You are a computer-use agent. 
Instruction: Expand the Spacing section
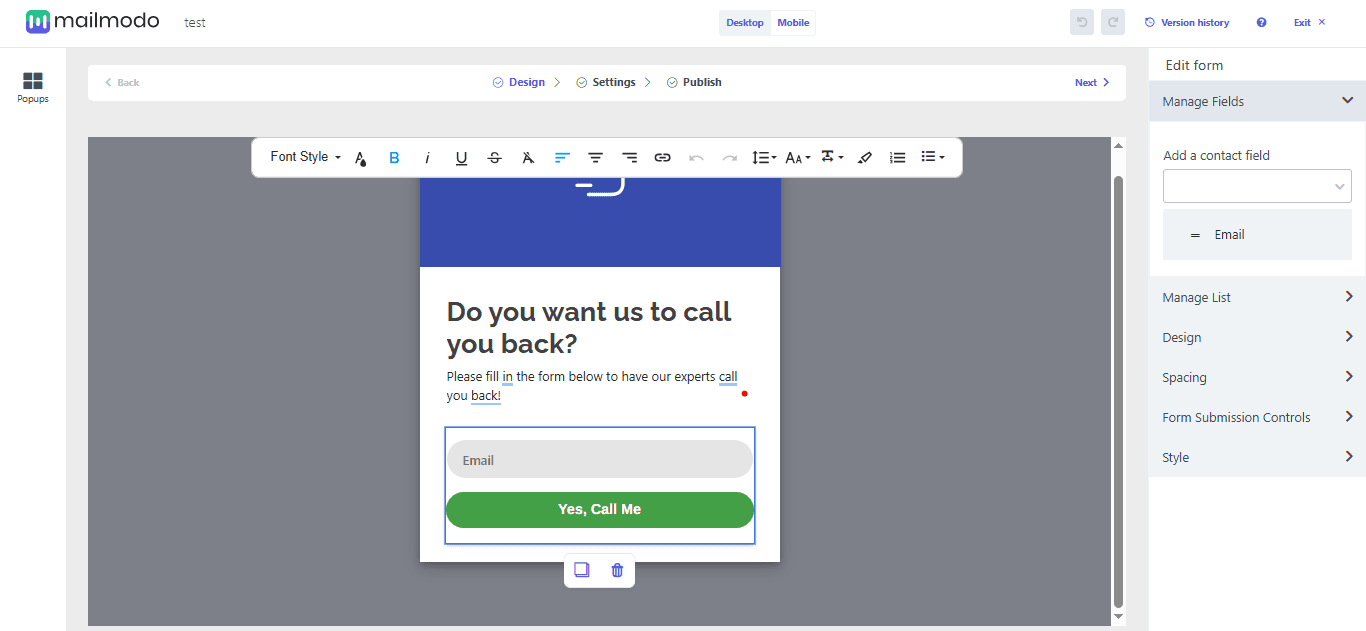click(1257, 377)
